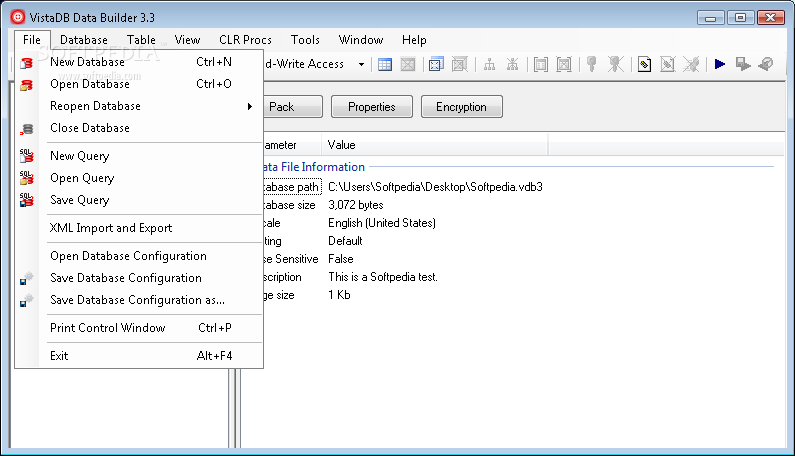Select XML Import and Export
This screenshot has width=795, height=456.
click(139, 228)
